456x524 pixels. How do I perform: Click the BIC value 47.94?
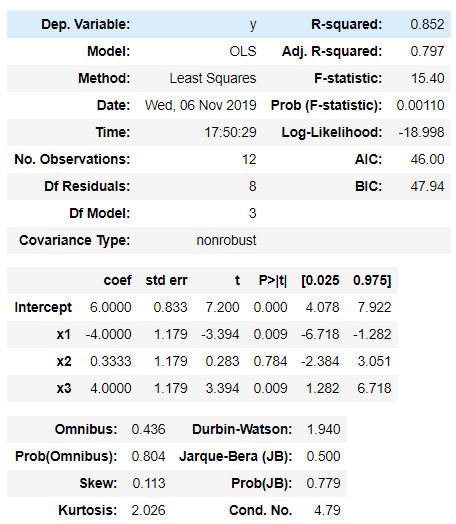click(428, 186)
